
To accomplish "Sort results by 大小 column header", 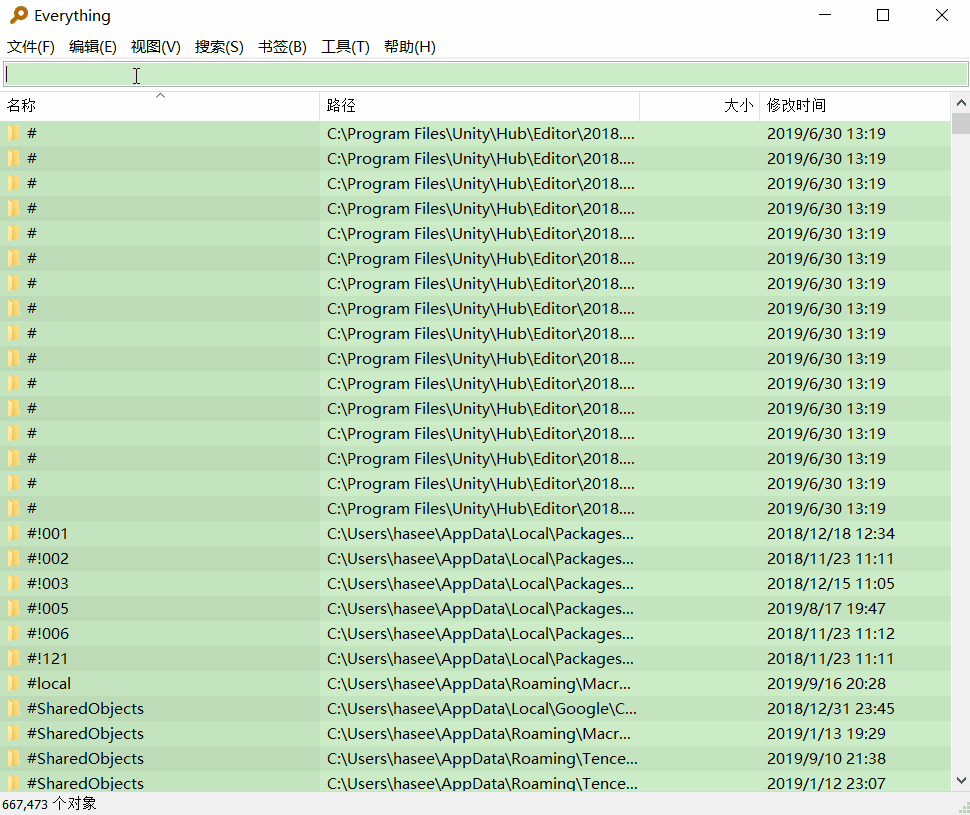I will point(700,106).
